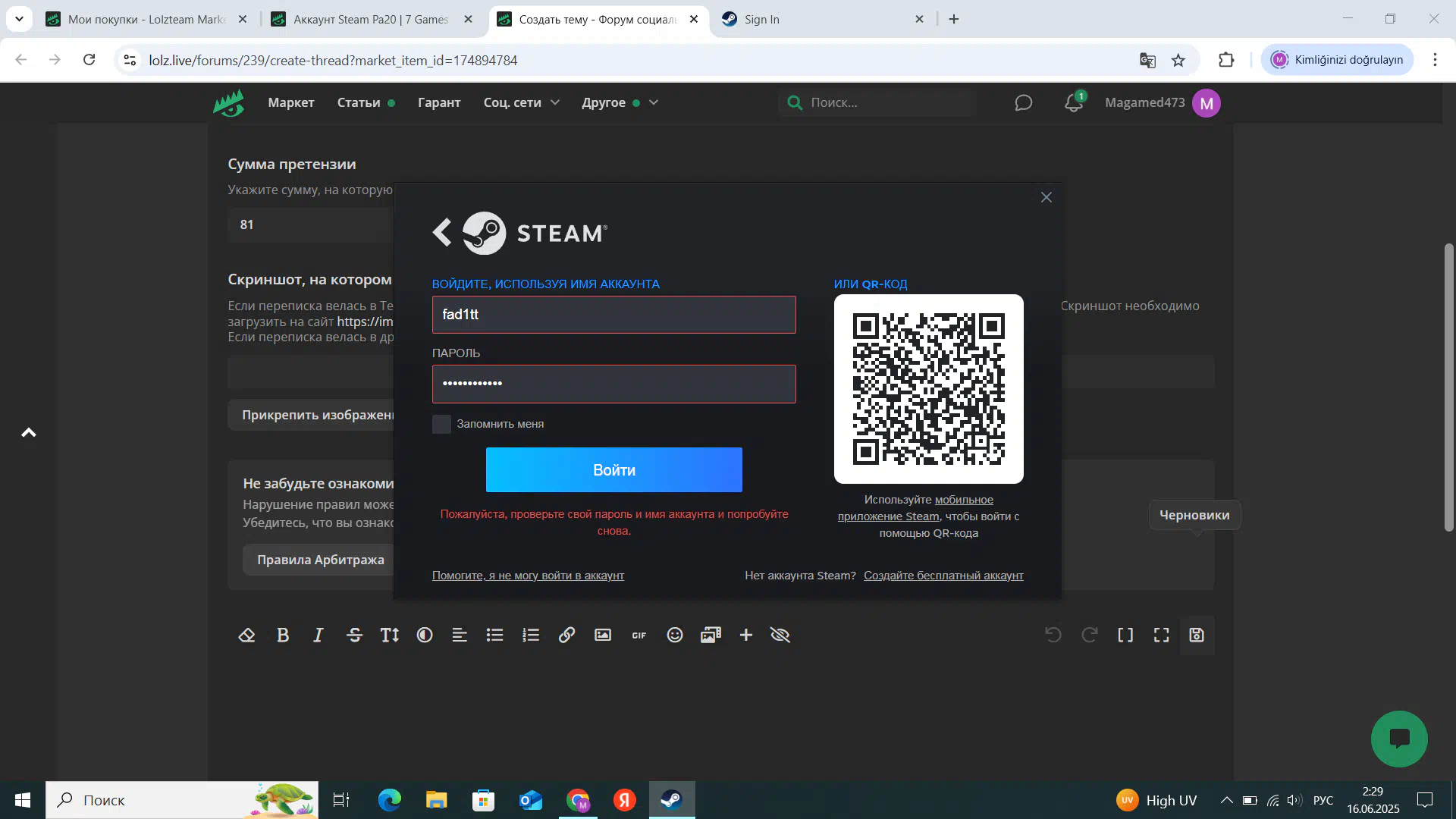
Task: Click the plus insert-more icon
Action: pos(746,635)
